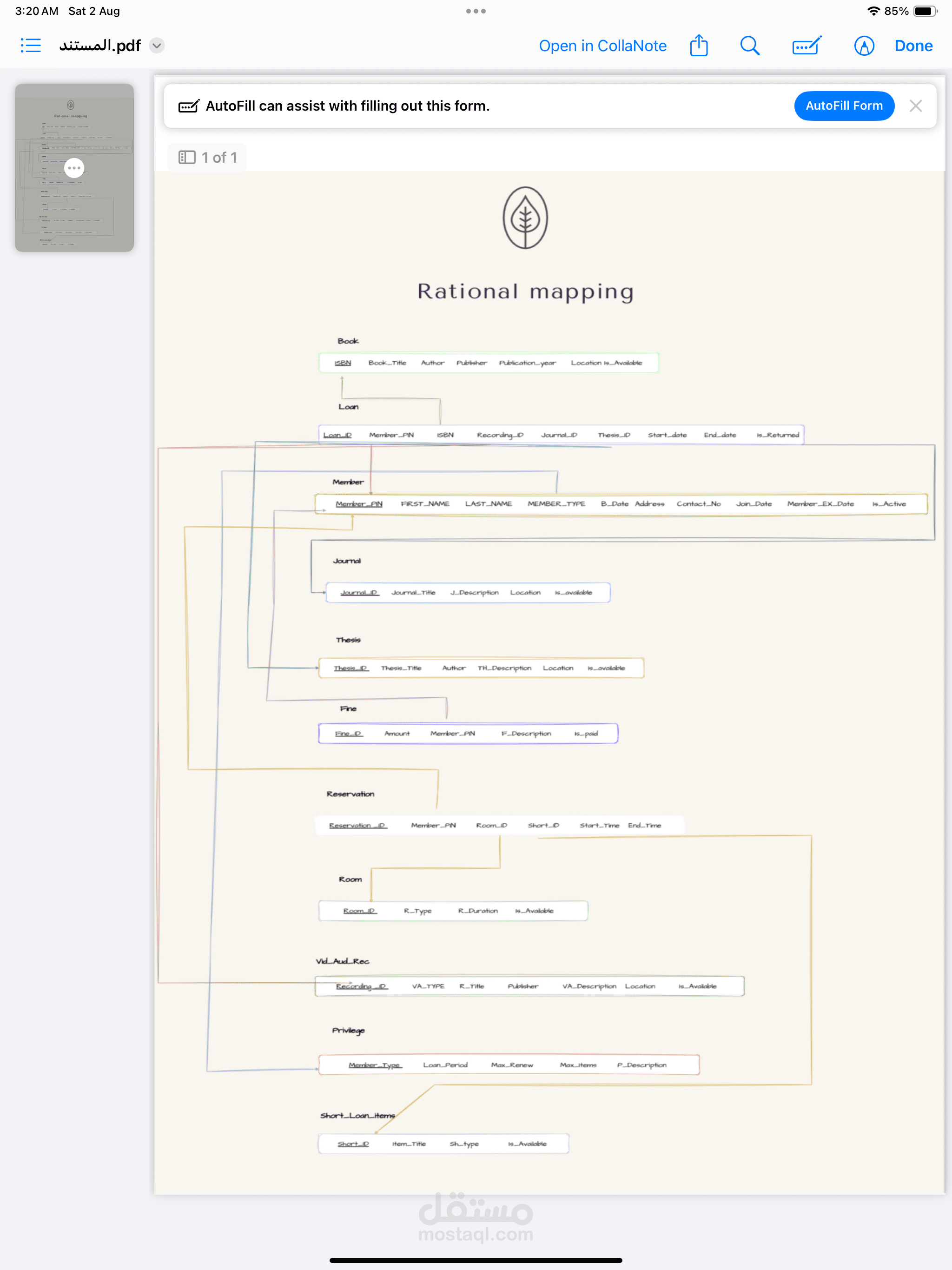Tap Thesis_ID in the Thesis table
This screenshot has height=1270, width=952.
click(x=351, y=668)
